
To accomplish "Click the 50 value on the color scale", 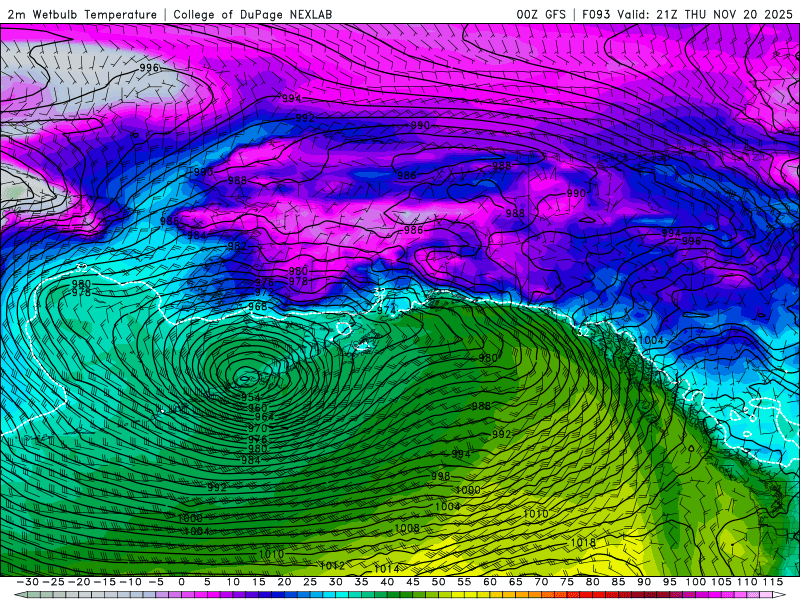I will click(438, 582).
